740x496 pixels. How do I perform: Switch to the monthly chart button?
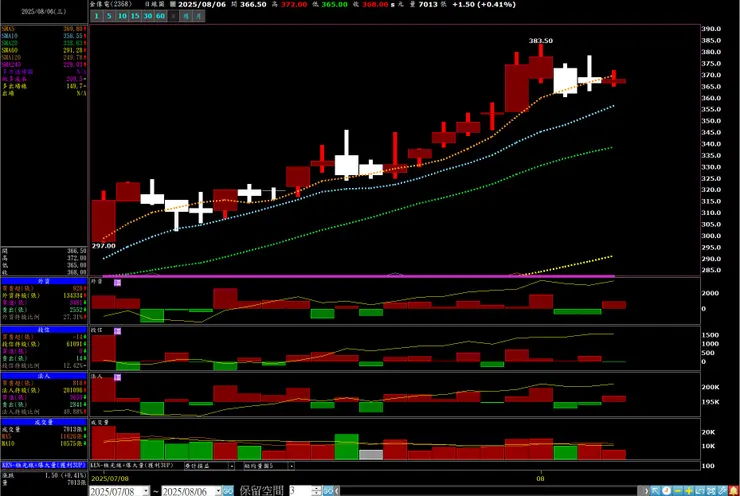tap(199, 16)
